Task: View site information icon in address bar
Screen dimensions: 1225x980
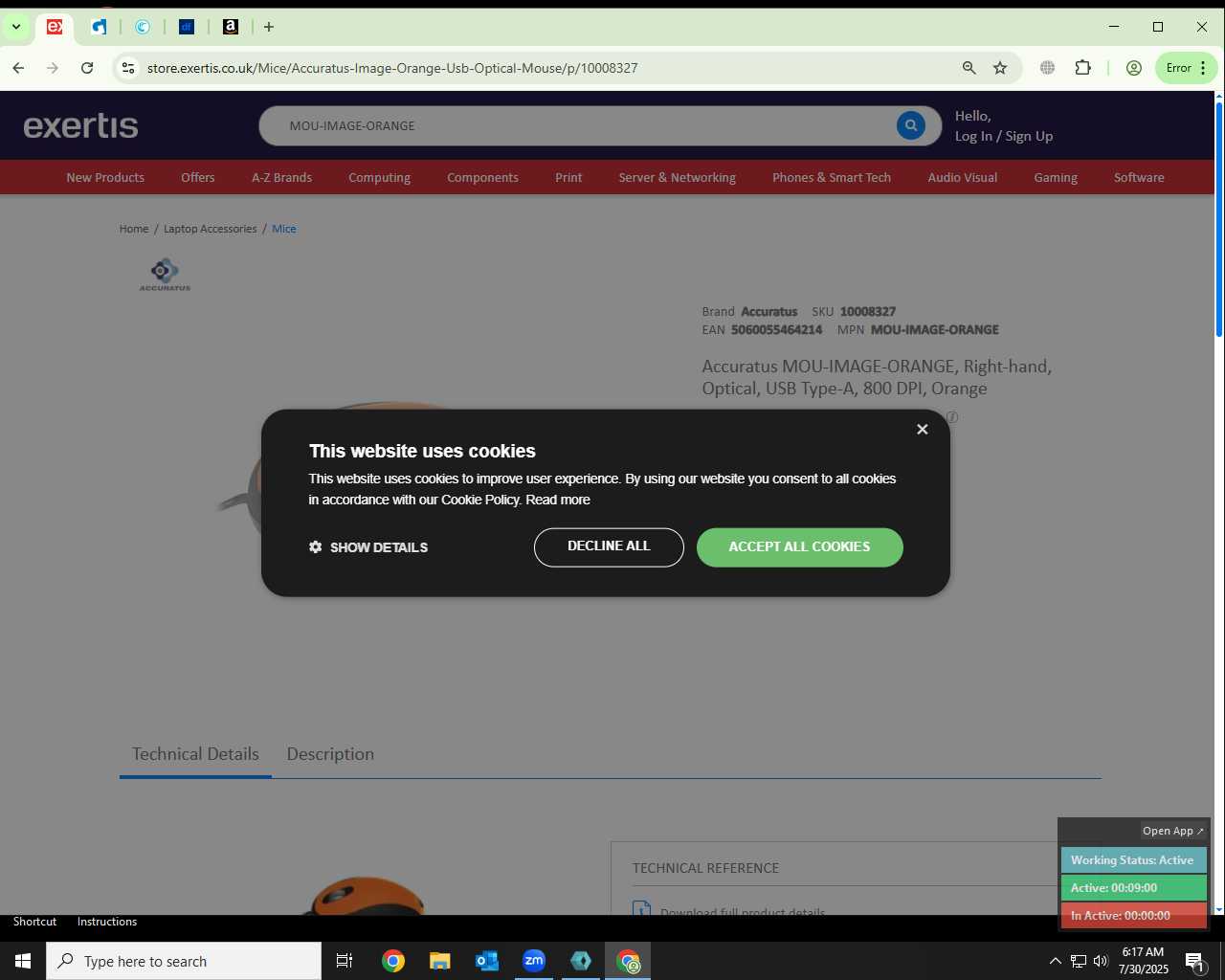Action: click(x=128, y=68)
